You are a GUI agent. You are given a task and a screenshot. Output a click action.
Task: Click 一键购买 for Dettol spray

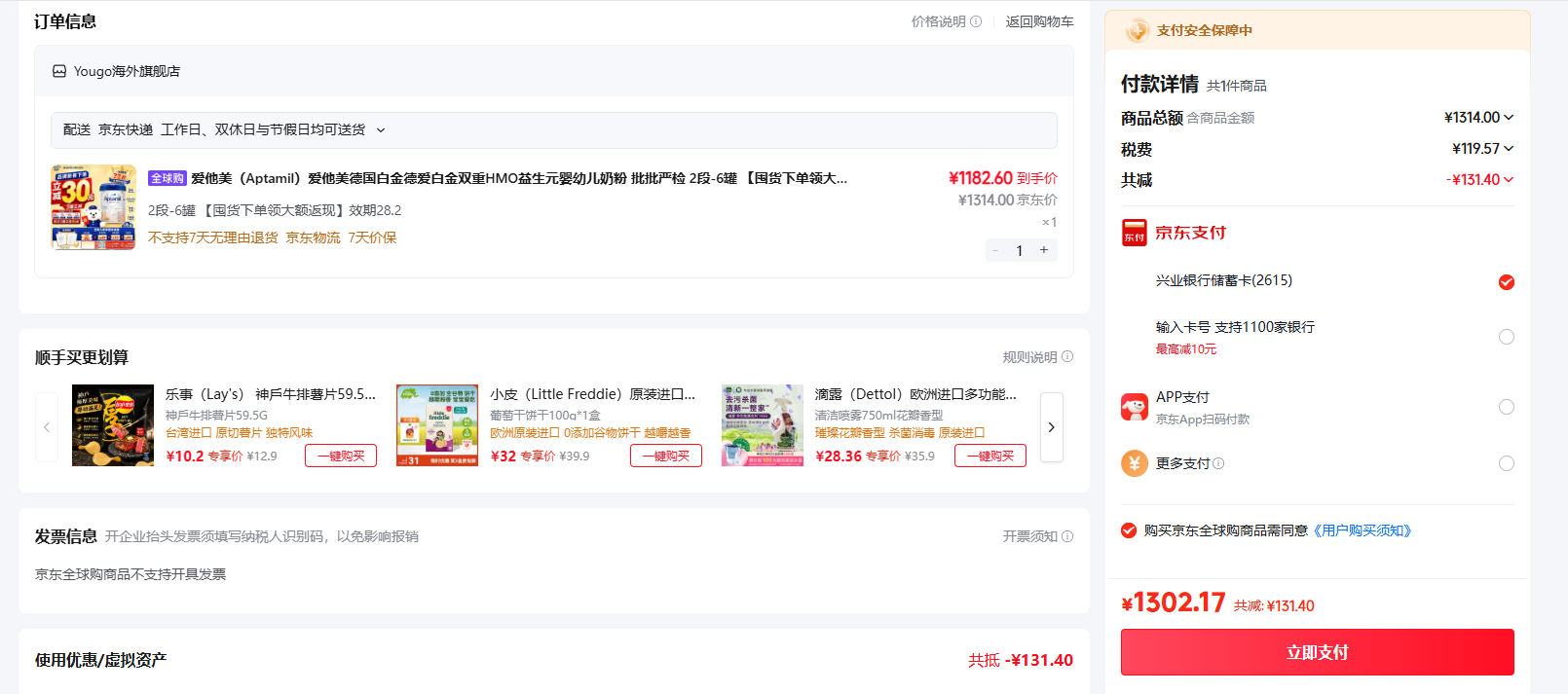[x=990, y=456]
